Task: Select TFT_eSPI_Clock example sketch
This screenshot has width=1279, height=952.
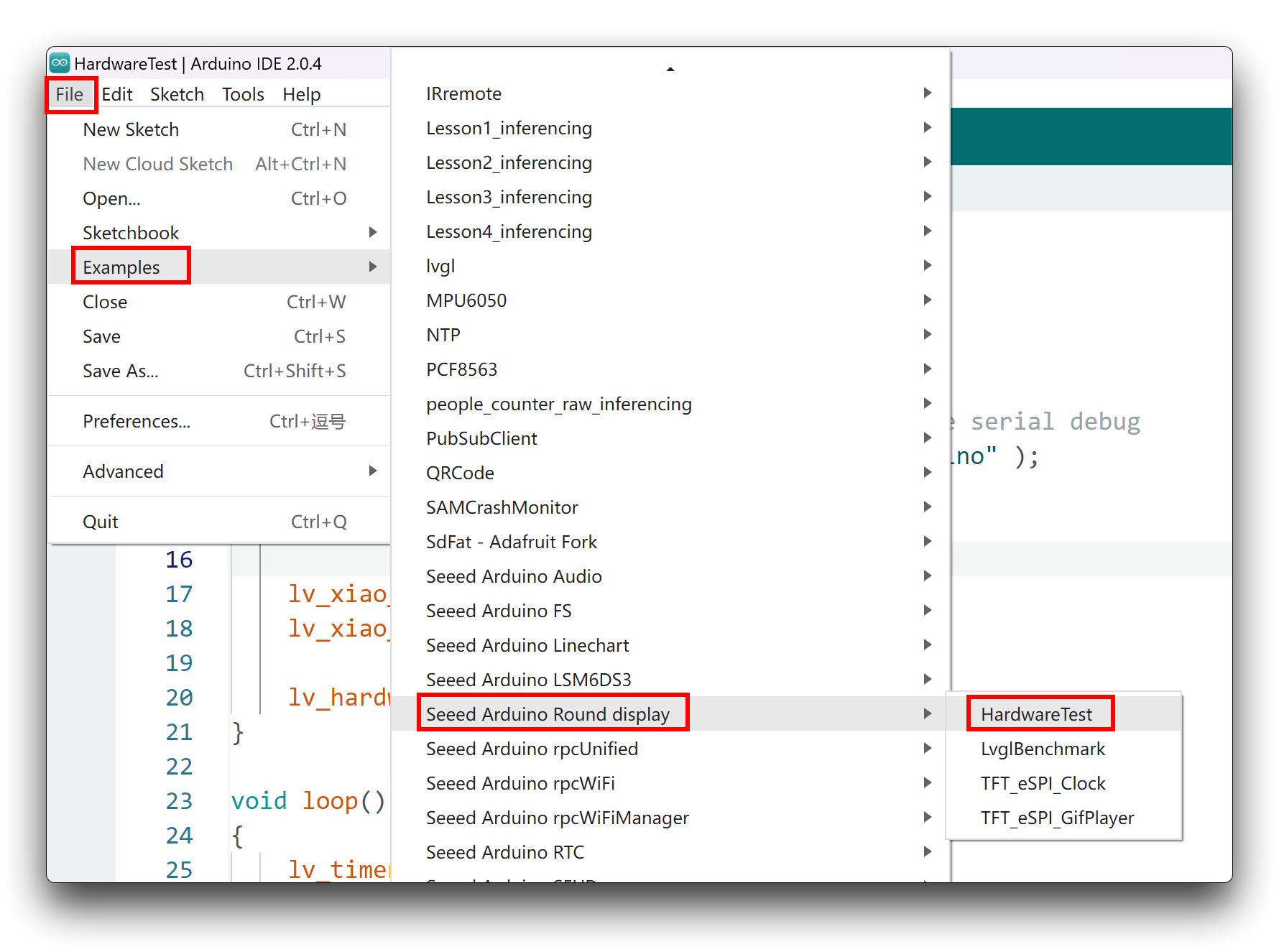Action: 1064,783
